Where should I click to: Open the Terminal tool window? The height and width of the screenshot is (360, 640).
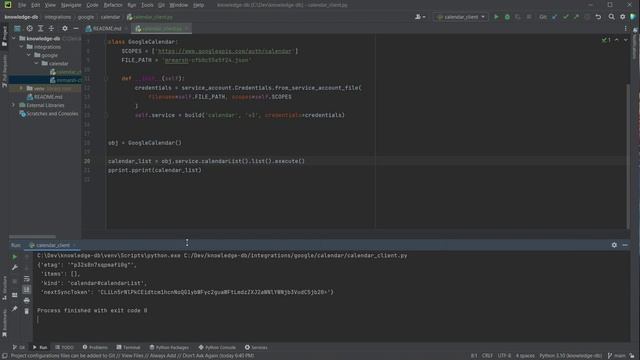(x=128, y=347)
